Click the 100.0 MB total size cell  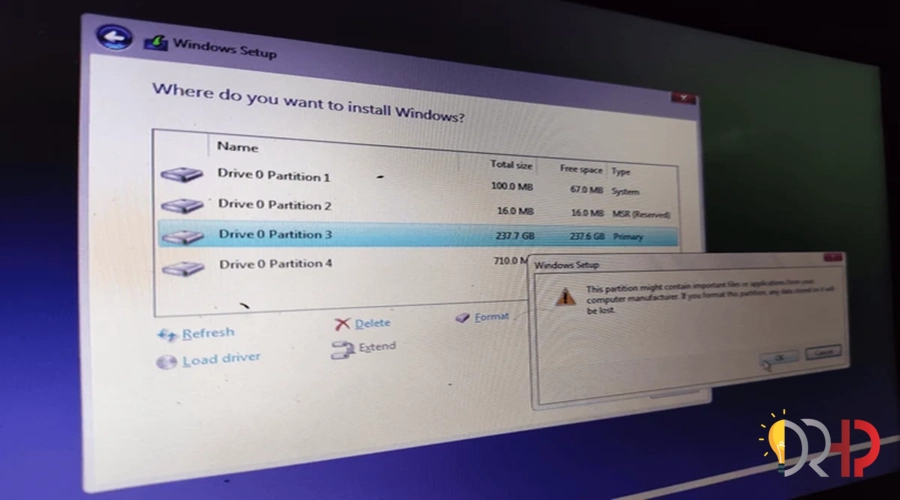[x=511, y=186]
